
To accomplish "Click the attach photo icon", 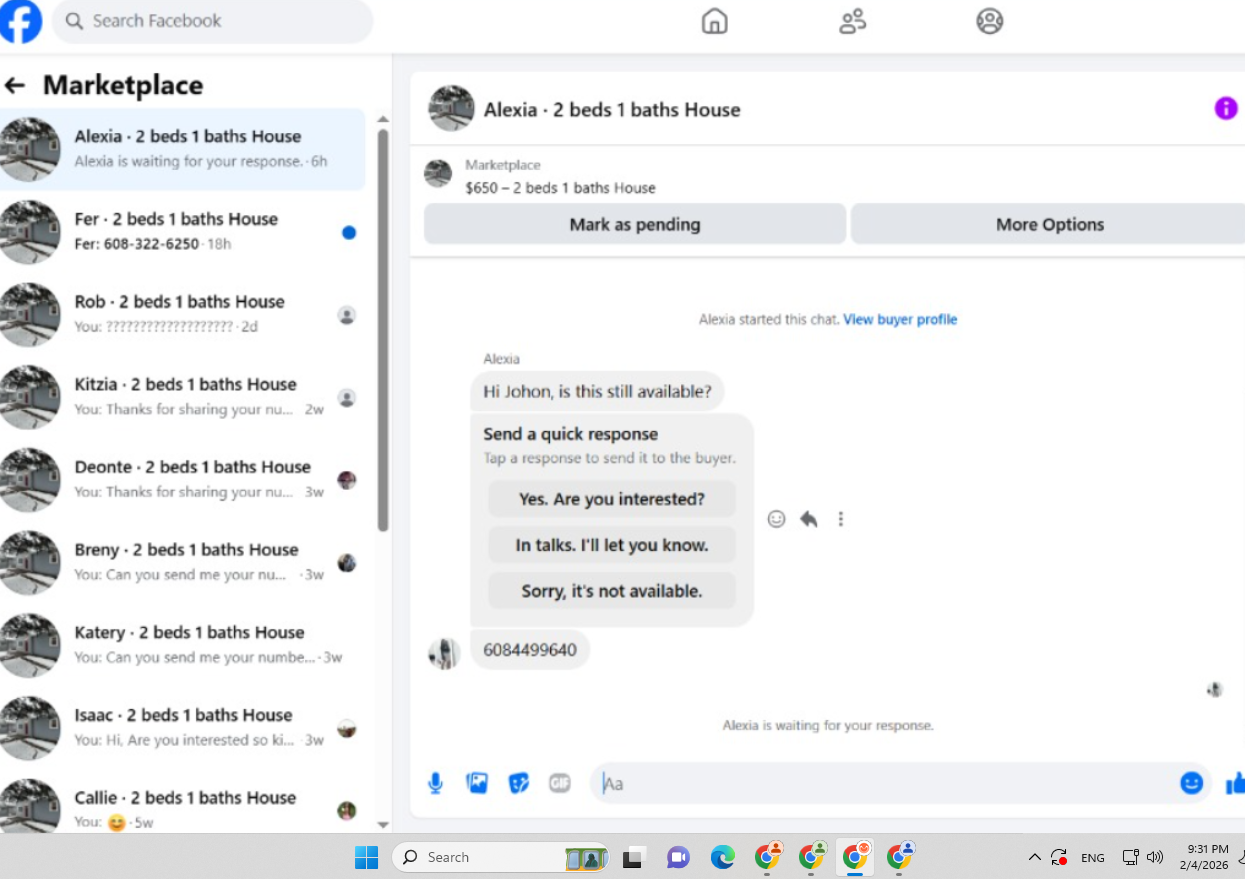I will pyautogui.click(x=477, y=783).
